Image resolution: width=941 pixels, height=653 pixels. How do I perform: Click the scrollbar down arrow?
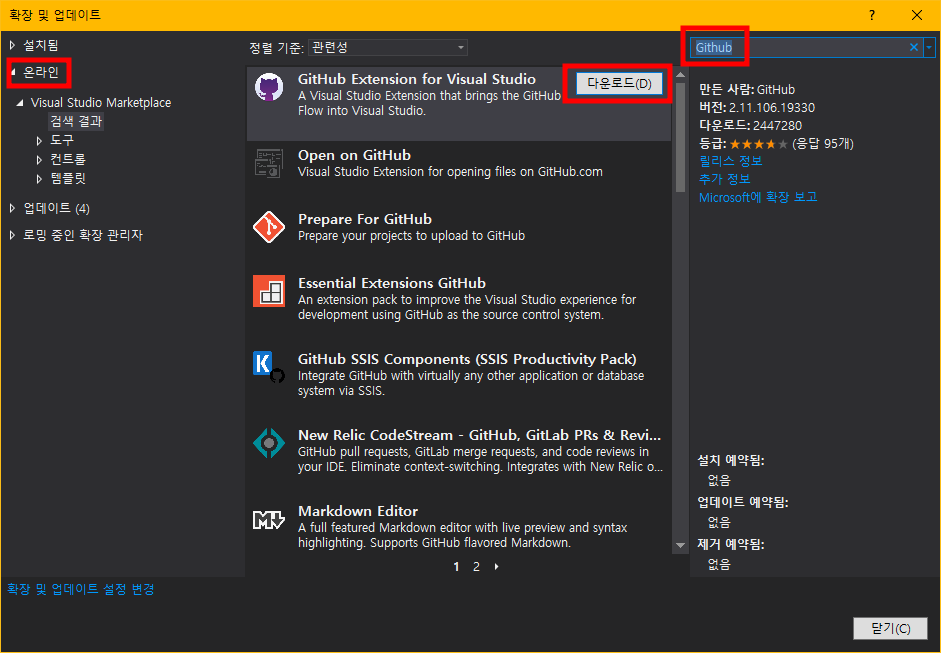click(680, 546)
